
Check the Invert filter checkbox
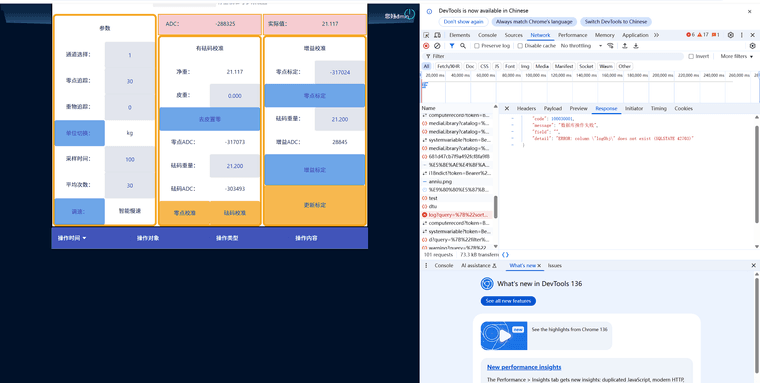tap(691, 56)
